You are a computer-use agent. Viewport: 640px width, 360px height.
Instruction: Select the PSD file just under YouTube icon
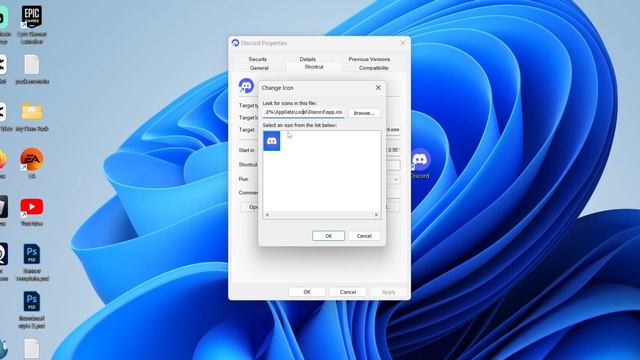coord(32,262)
